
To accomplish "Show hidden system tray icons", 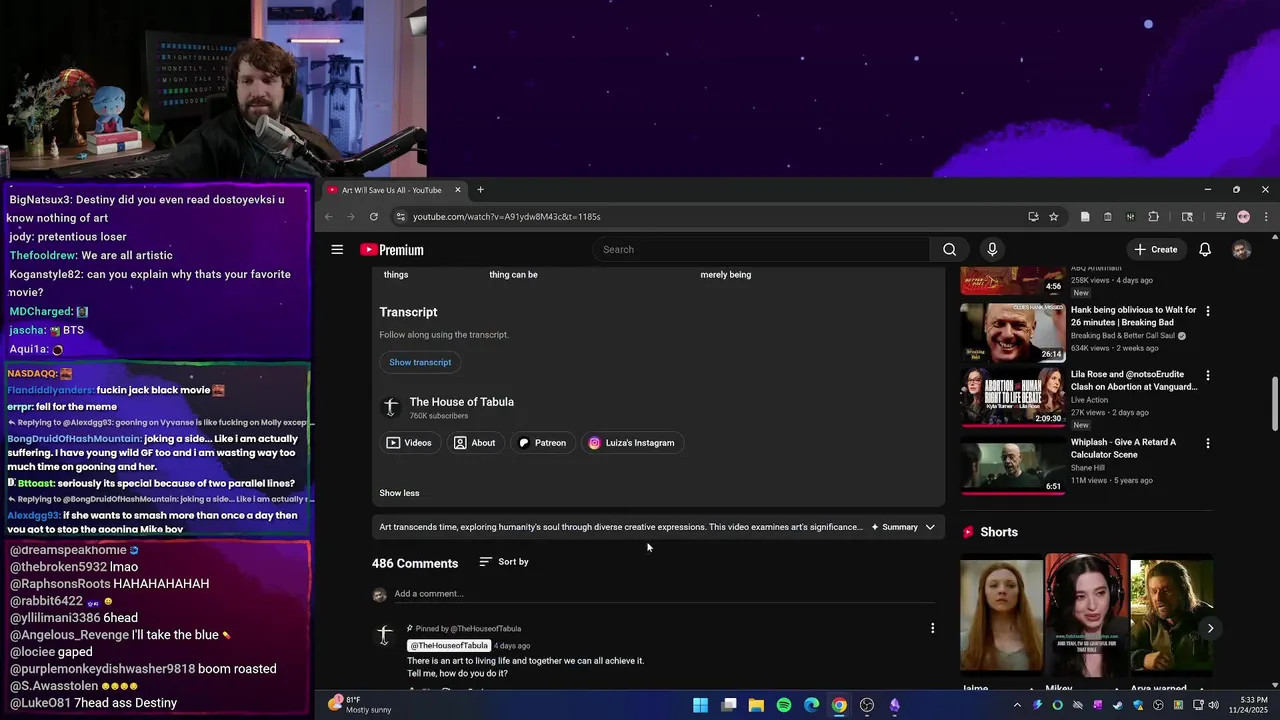I will tap(1019, 706).
